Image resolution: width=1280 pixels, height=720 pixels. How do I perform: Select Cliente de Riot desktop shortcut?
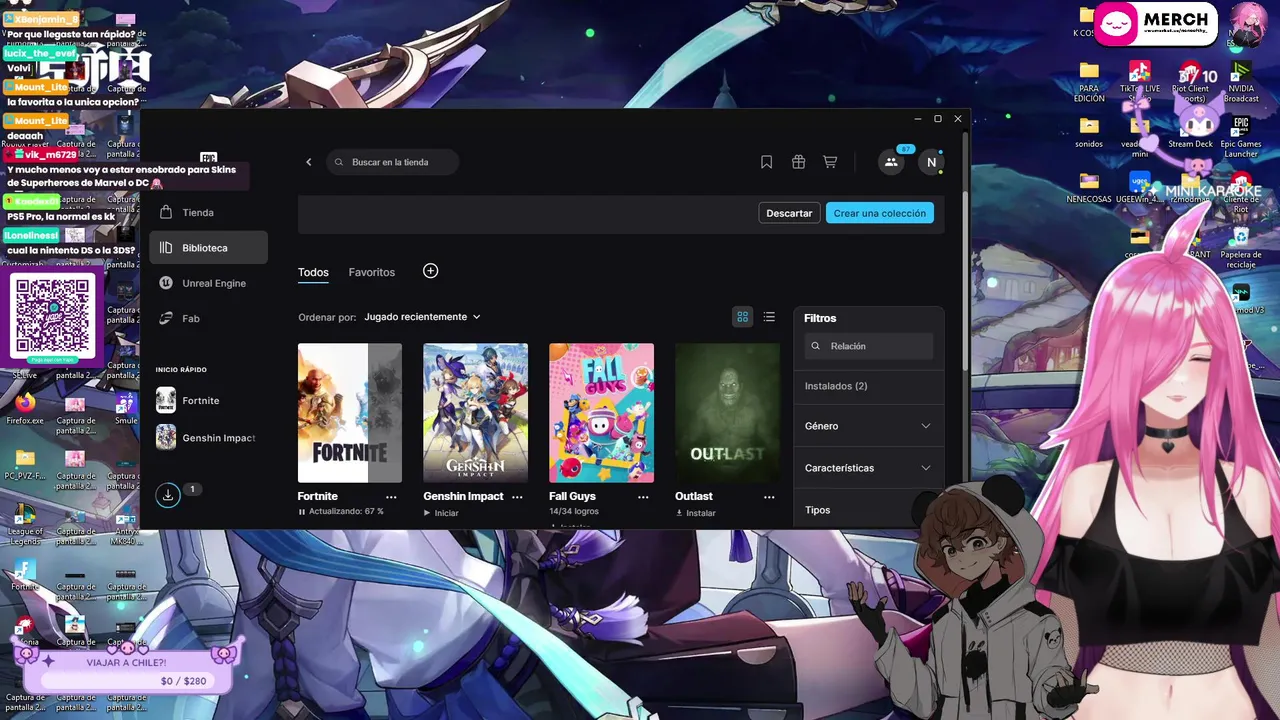(x=1241, y=192)
